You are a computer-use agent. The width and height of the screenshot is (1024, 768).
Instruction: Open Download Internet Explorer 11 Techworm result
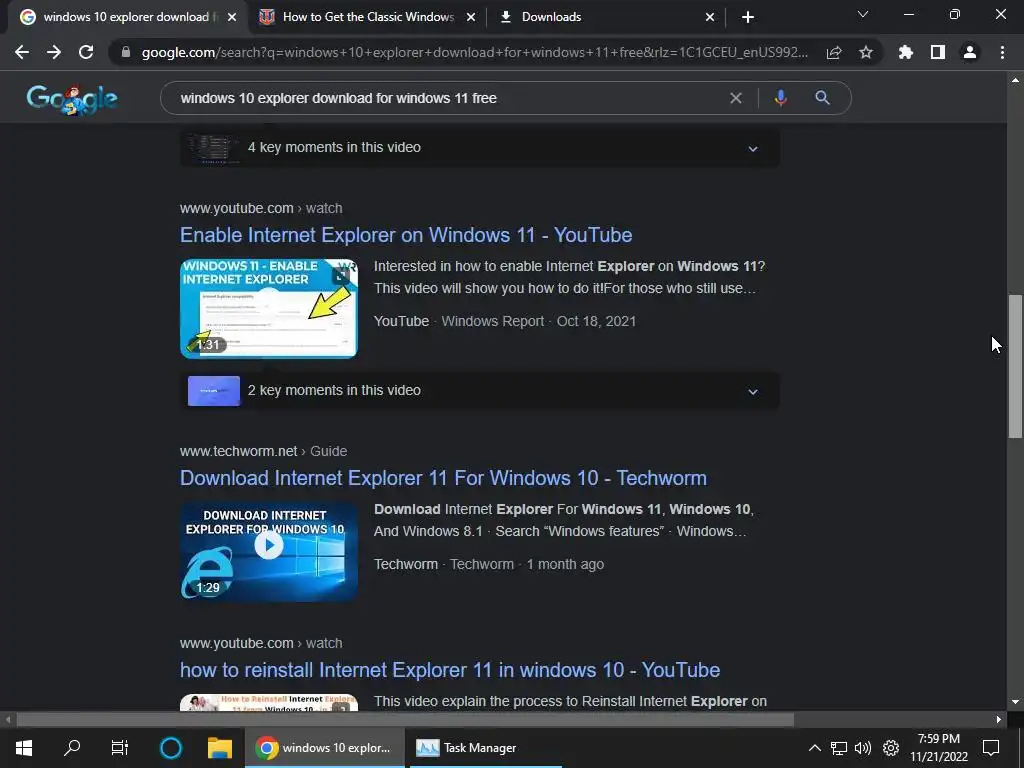(443, 478)
